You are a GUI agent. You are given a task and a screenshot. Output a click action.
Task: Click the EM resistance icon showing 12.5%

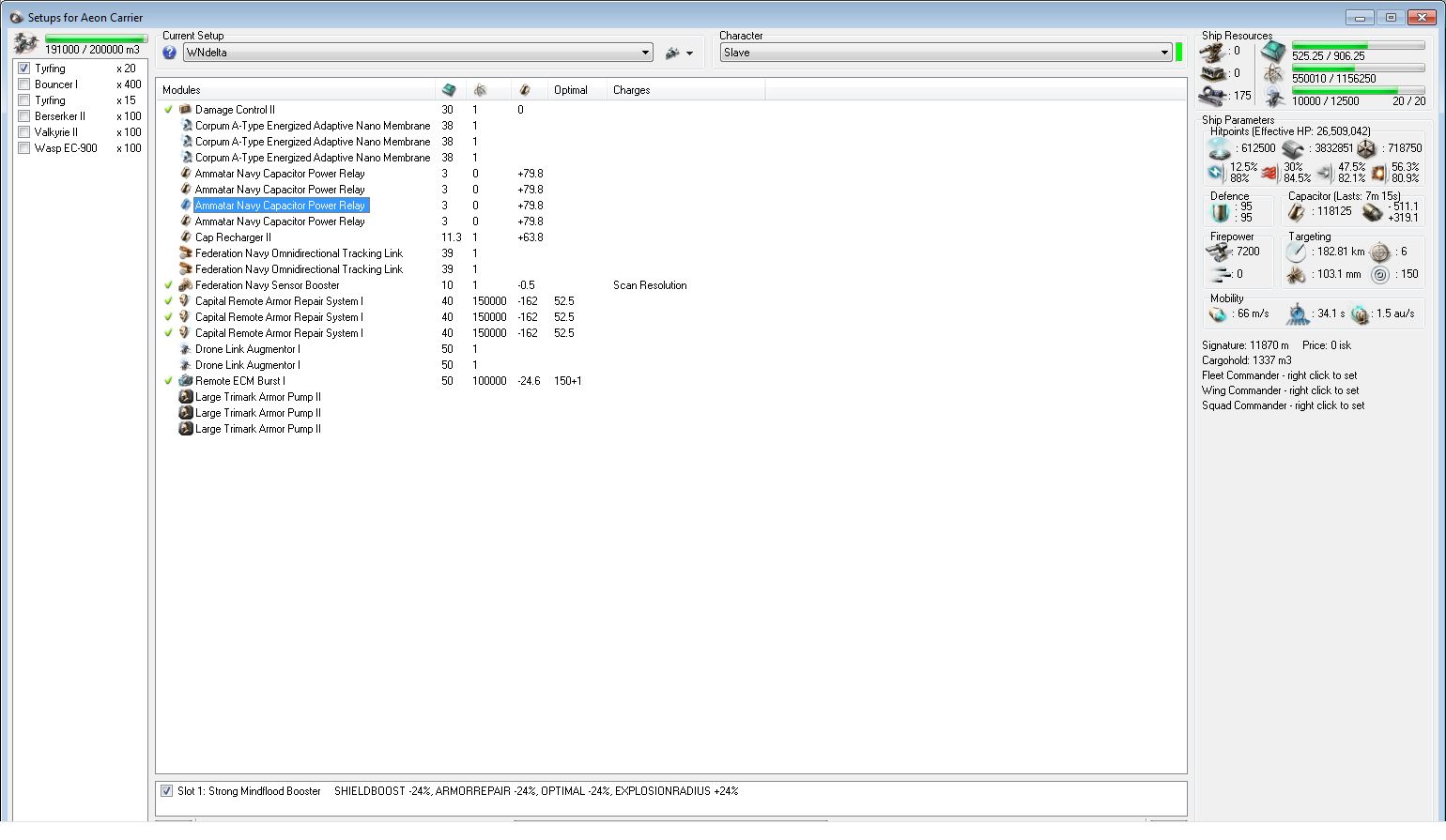click(1217, 173)
